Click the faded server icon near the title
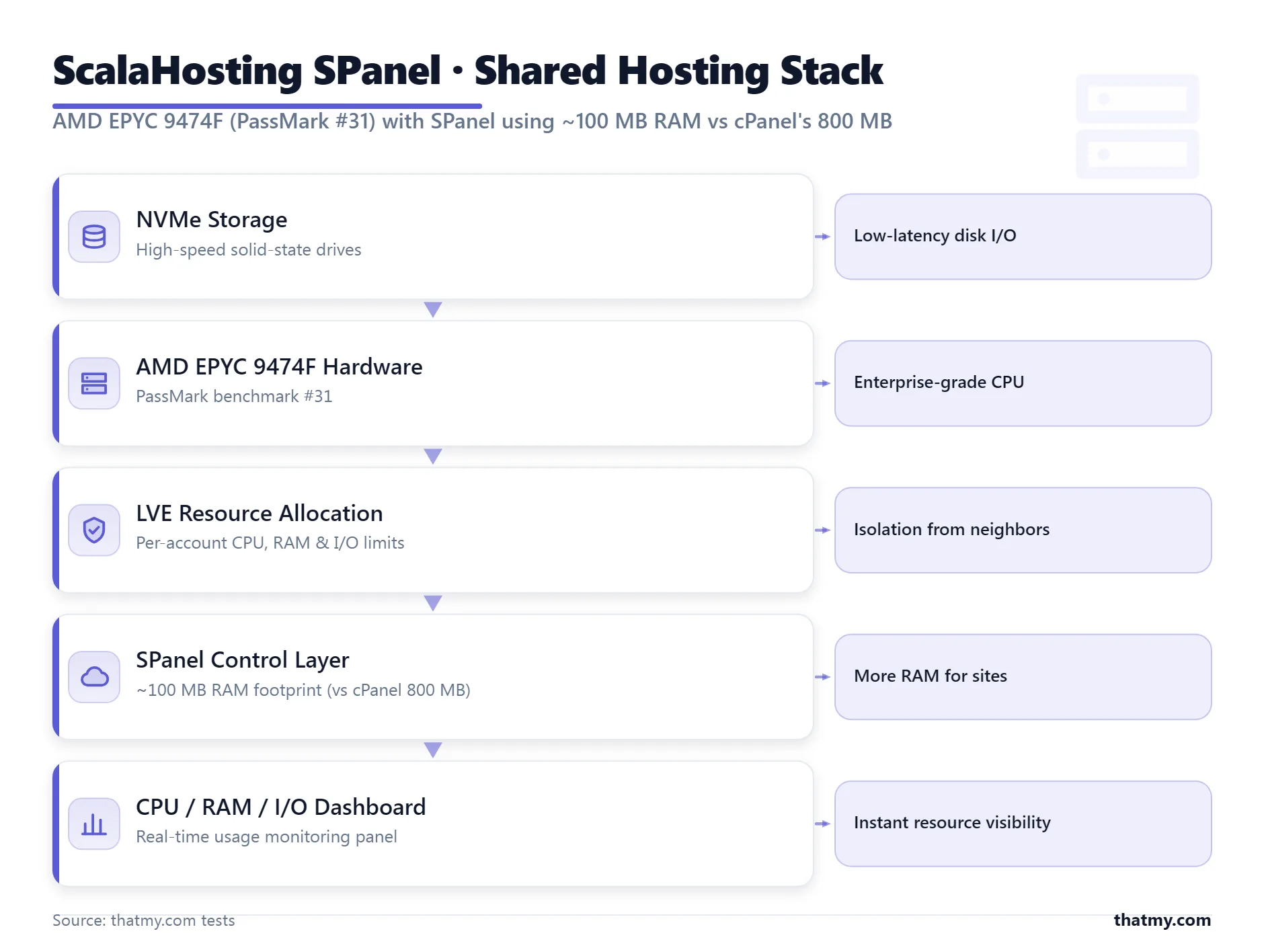This screenshot has width=1264, height=952. pyautogui.click(x=1137, y=126)
